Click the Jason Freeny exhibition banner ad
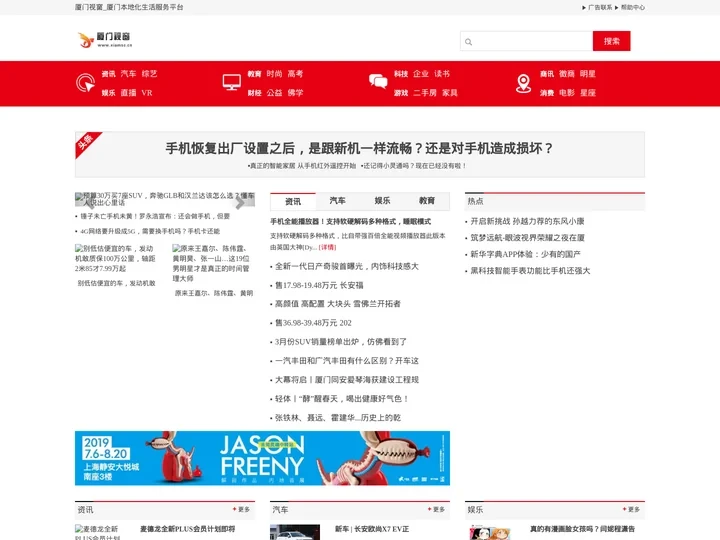The image size is (720, 540). (x=262, y=458)
